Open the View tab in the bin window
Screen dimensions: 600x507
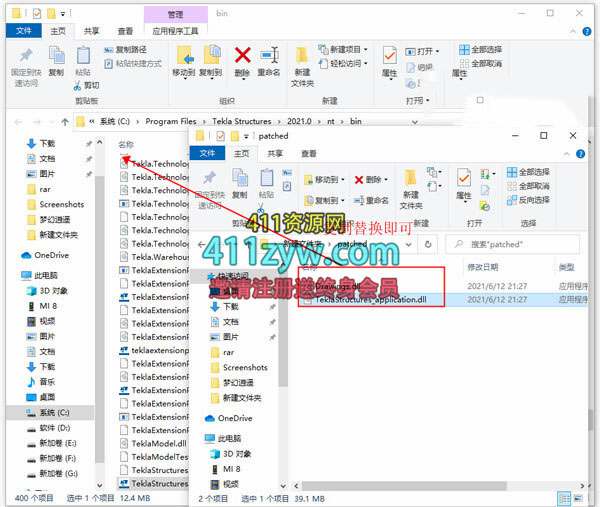point(125,31)
